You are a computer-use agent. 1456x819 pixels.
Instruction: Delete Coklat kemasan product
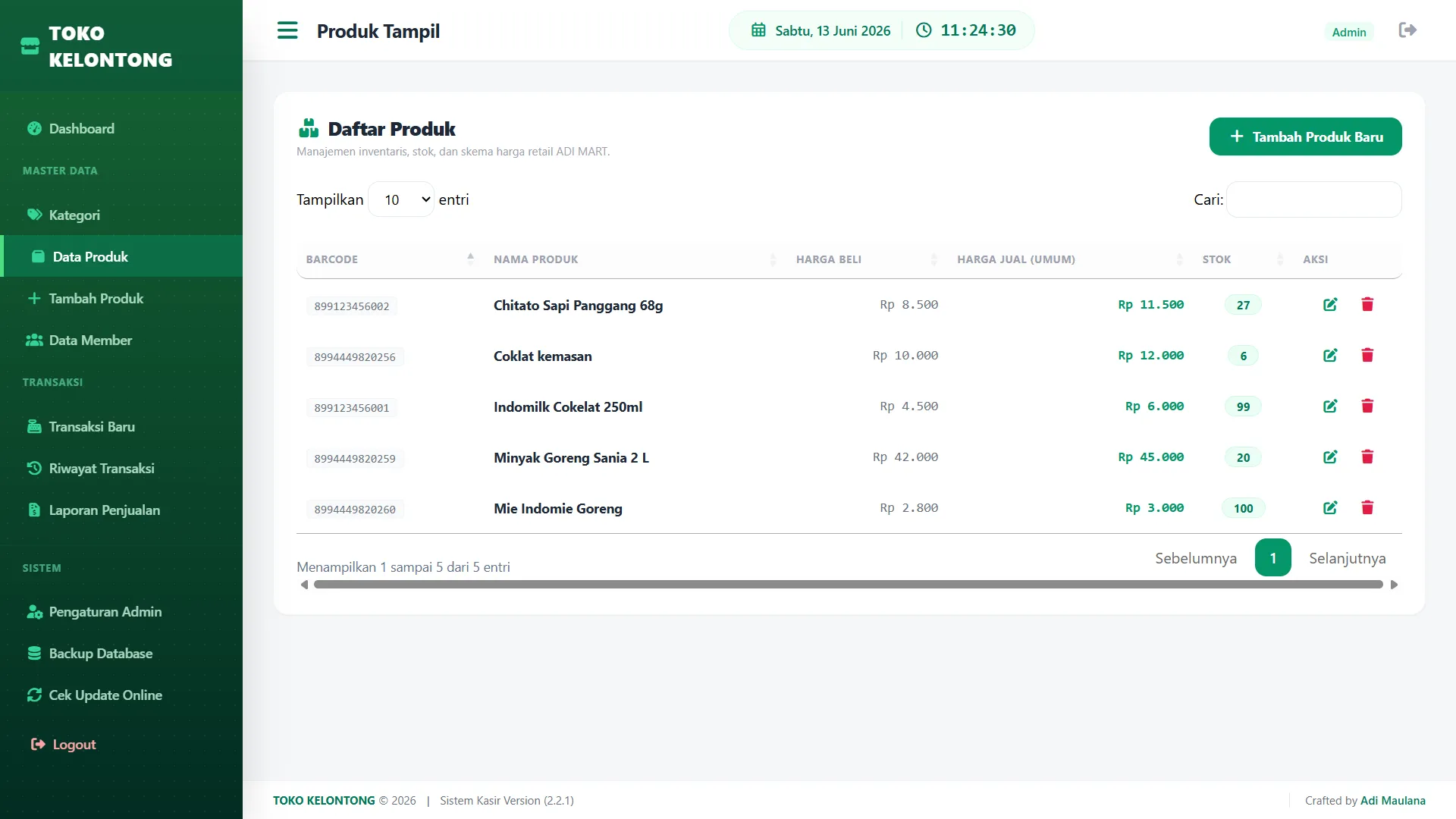(x=1367, y=356)
